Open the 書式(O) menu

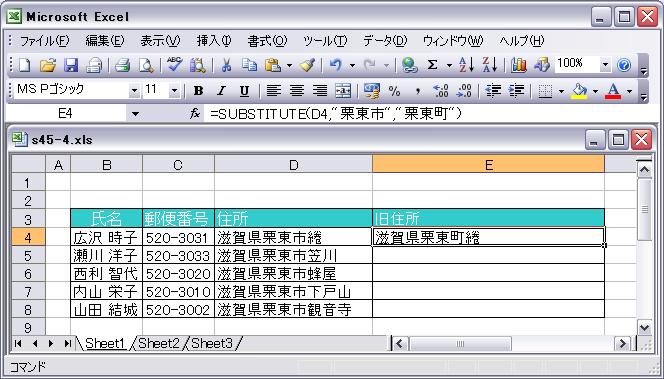[267, 41]
